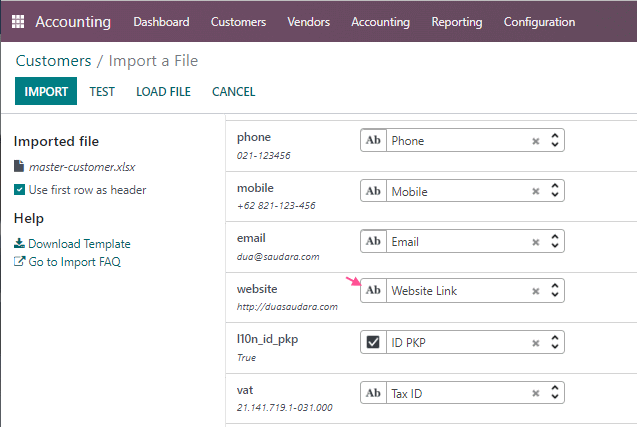Select the master-customer.xlsx file name
Screen dimensions: 637x427
click(82, 167)
